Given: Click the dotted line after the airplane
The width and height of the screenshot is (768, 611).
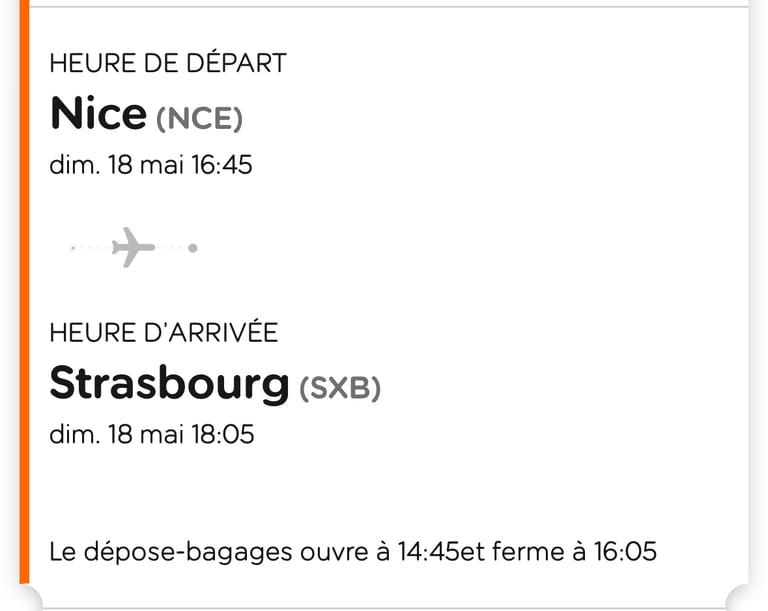Looking at the screenshot, I should (171, 247).
